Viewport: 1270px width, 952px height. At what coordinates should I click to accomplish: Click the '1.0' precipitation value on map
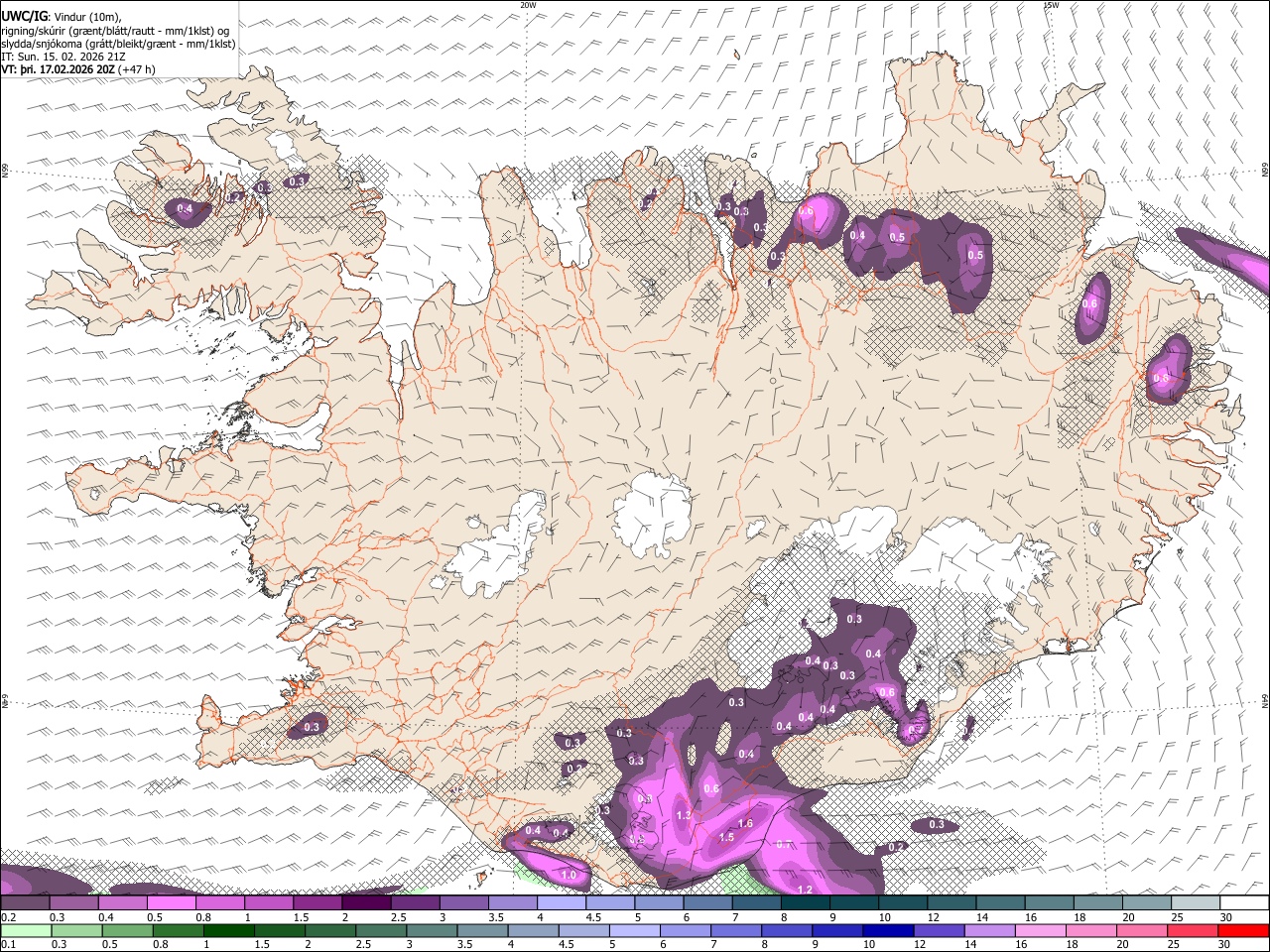click(x=569, y=876)
